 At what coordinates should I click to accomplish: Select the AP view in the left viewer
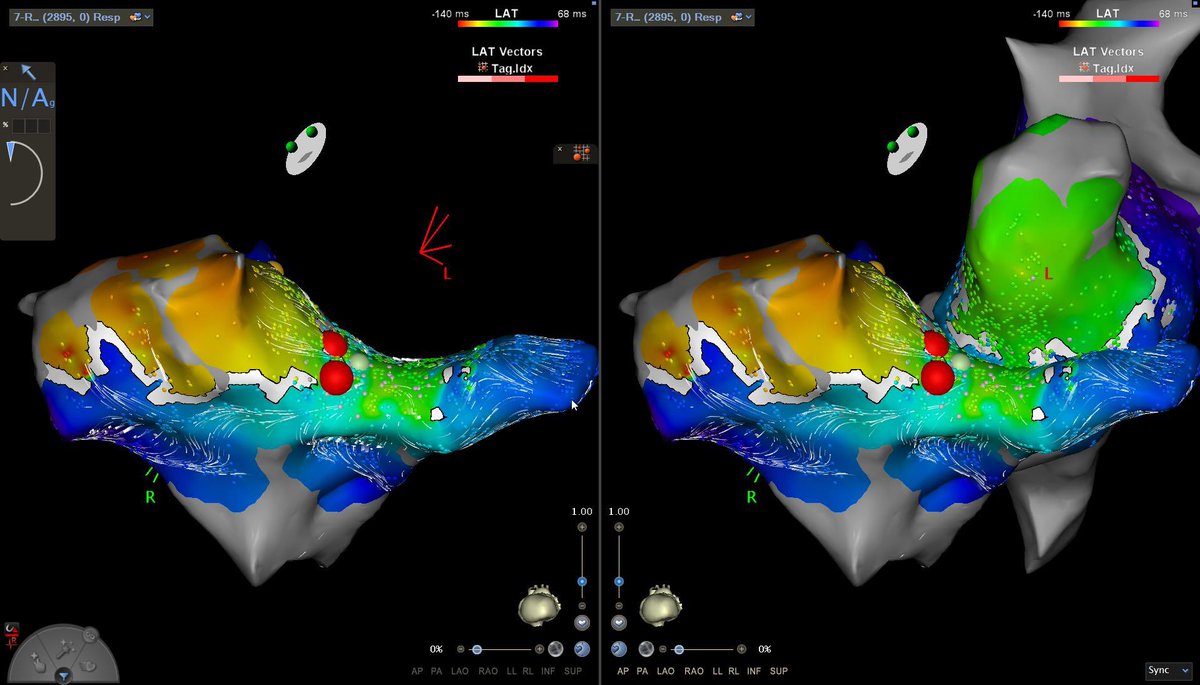tap(417, 672)
